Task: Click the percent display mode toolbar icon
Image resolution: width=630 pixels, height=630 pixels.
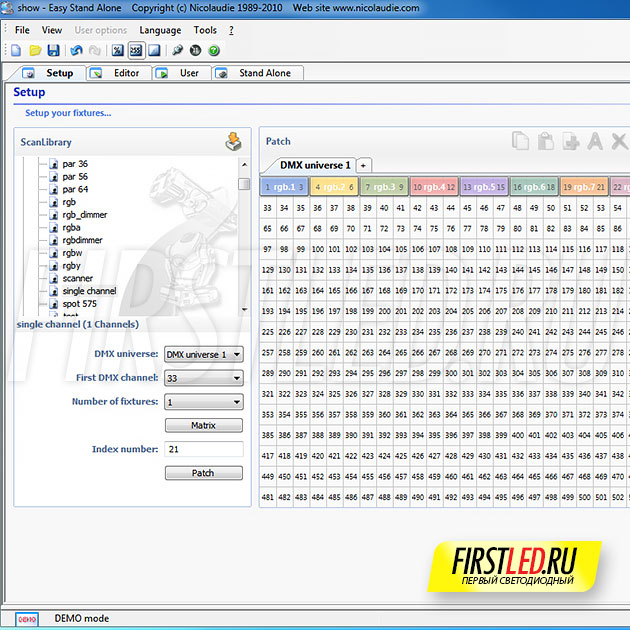Action: click(x=117, y=50)
